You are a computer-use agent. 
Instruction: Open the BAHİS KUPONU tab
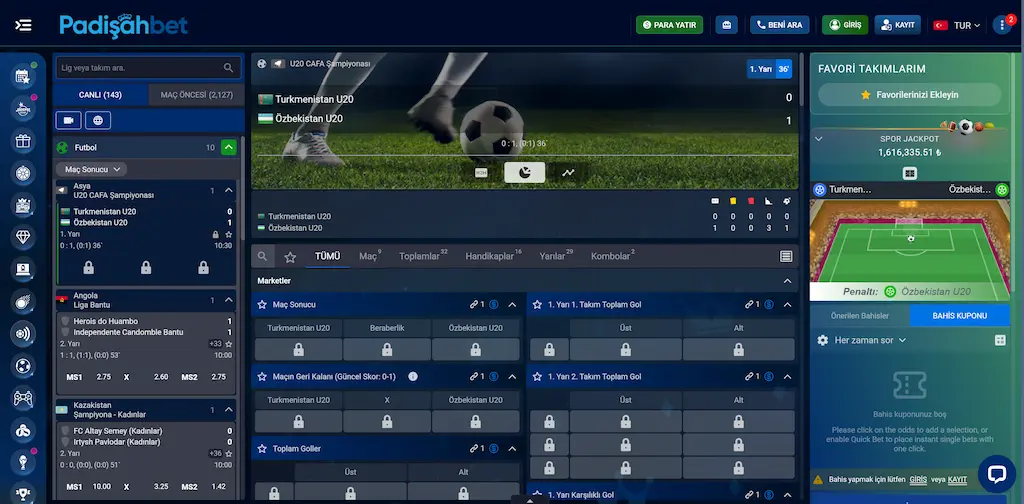pos(959,315)
